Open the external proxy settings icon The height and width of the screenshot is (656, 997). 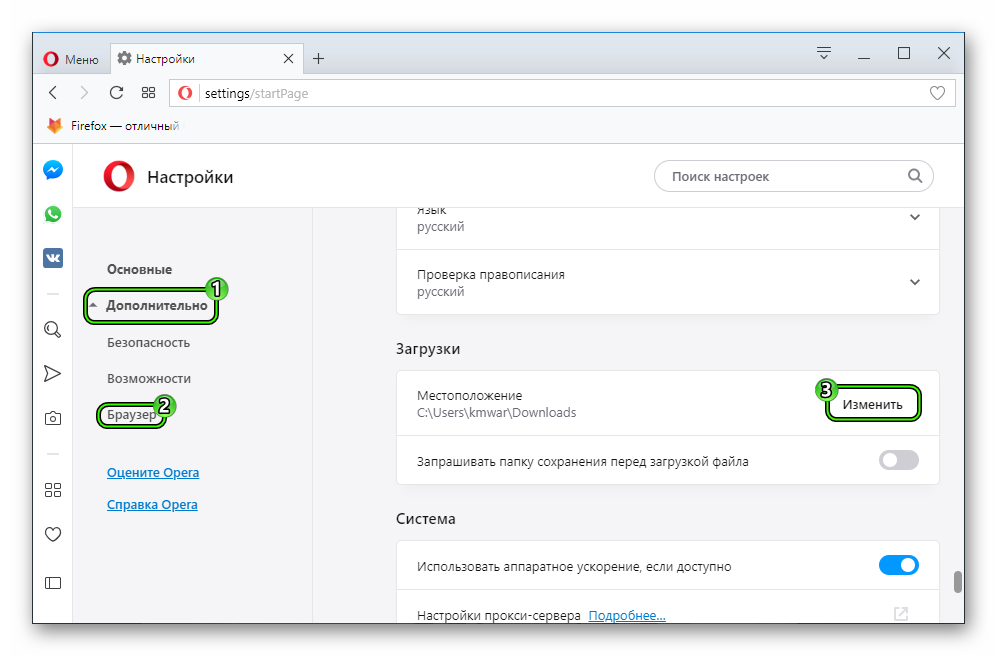pyautogui.click(x=901, y=613)
